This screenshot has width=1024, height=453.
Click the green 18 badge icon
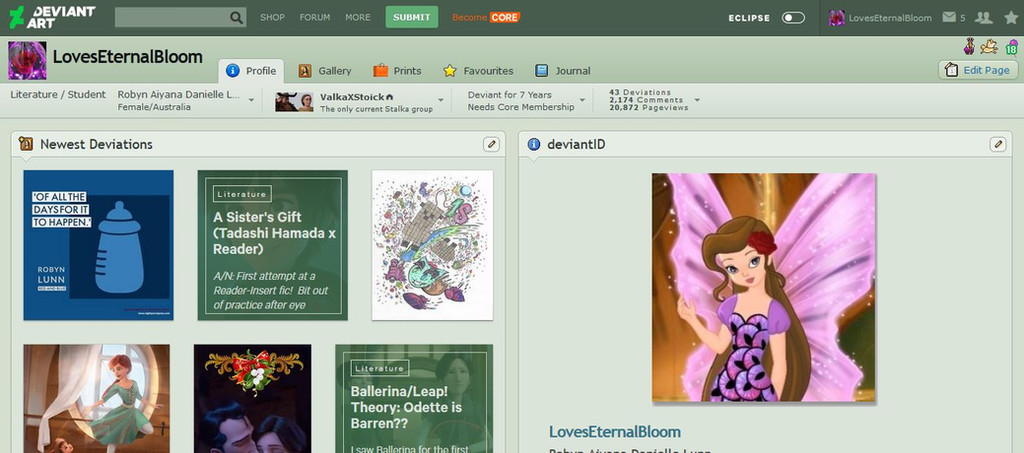(1012, 47)
